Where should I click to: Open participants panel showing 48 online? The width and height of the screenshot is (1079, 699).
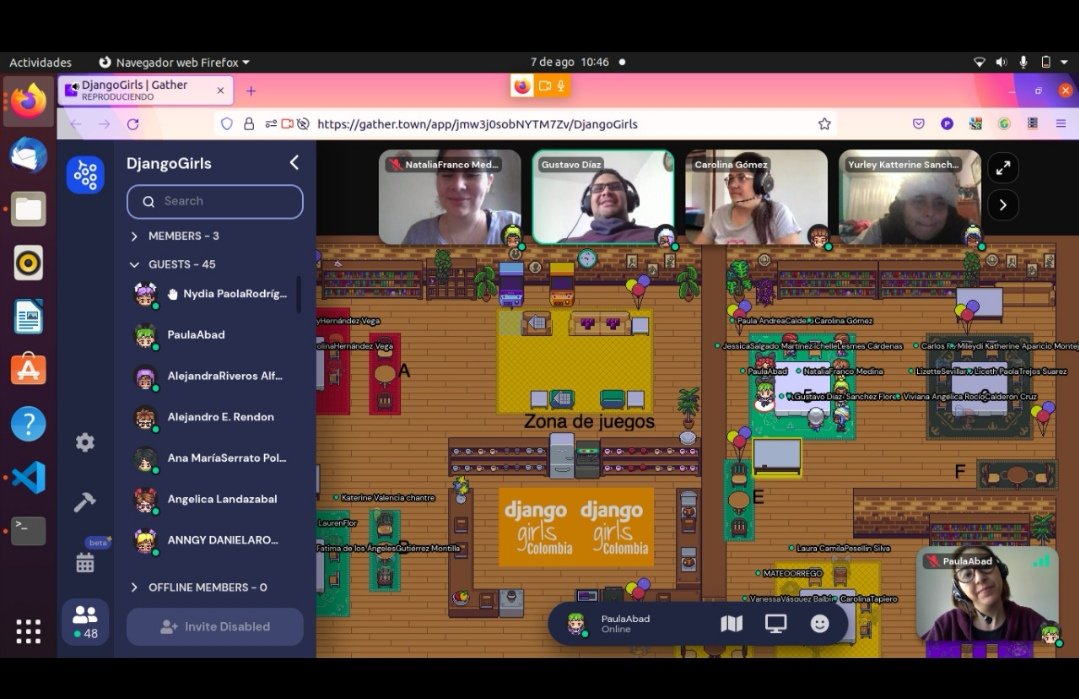coord(85,621)
